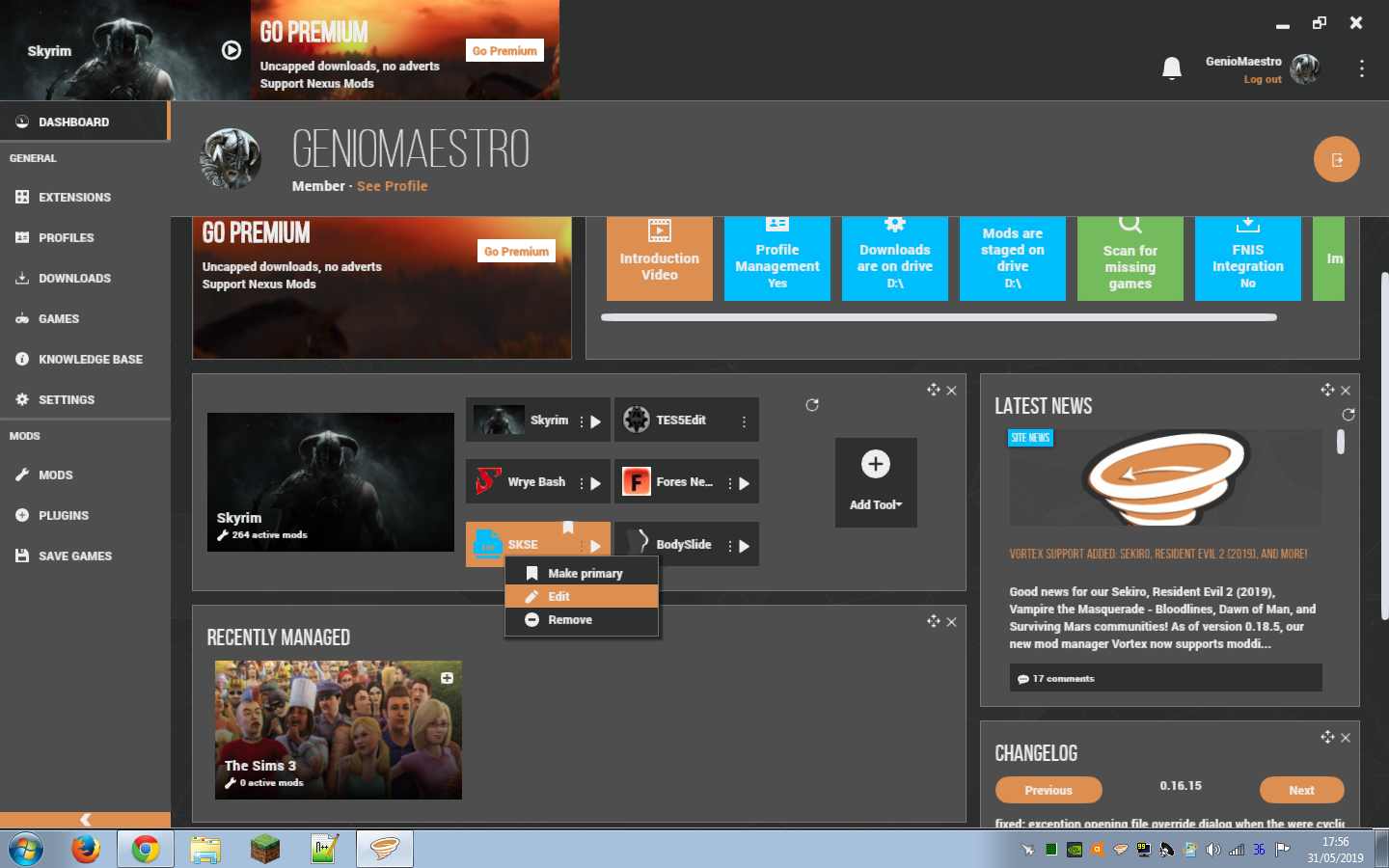Click plus icon on The Sims 3
This screenshot has width=1389, height=868.
click(x=447, y=678)
